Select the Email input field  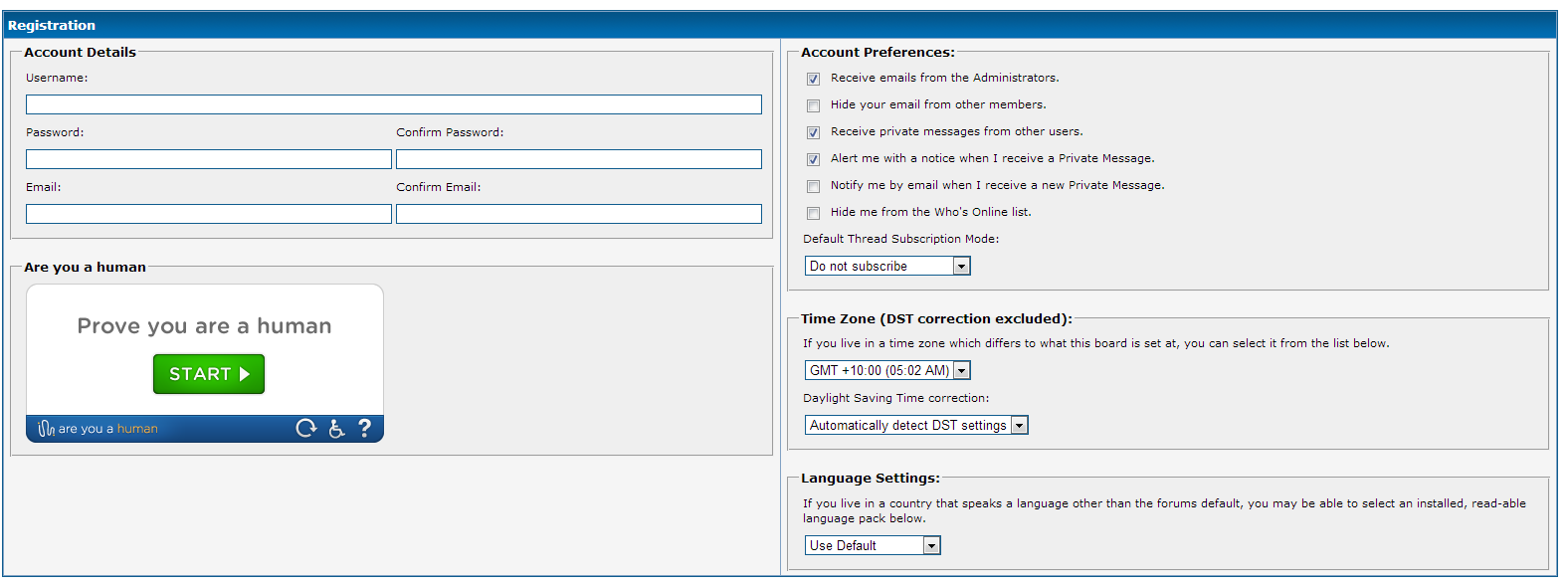click(x=208, y=214)
